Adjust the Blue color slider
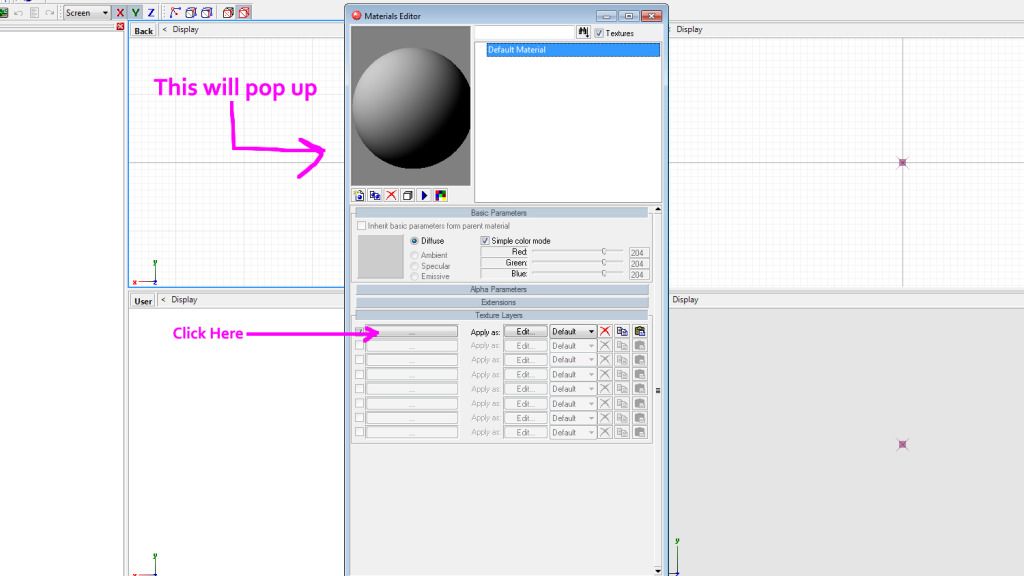The image size is (1024, 576). pyautogui.click(x=577, y=274)
